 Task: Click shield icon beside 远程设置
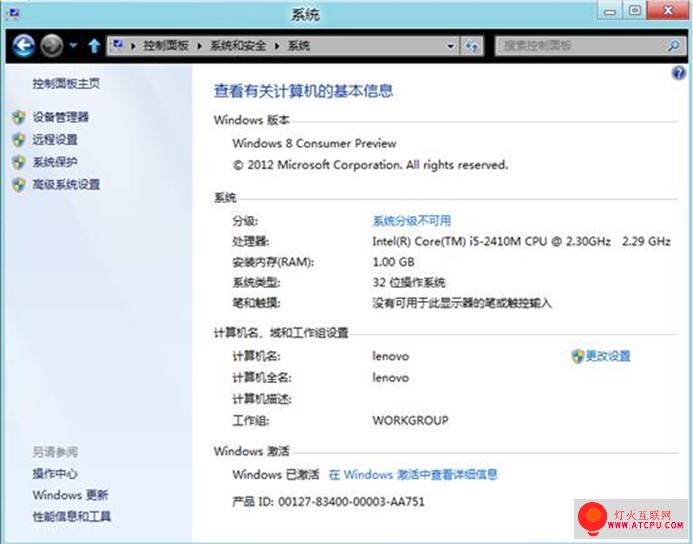pos(19,140)
